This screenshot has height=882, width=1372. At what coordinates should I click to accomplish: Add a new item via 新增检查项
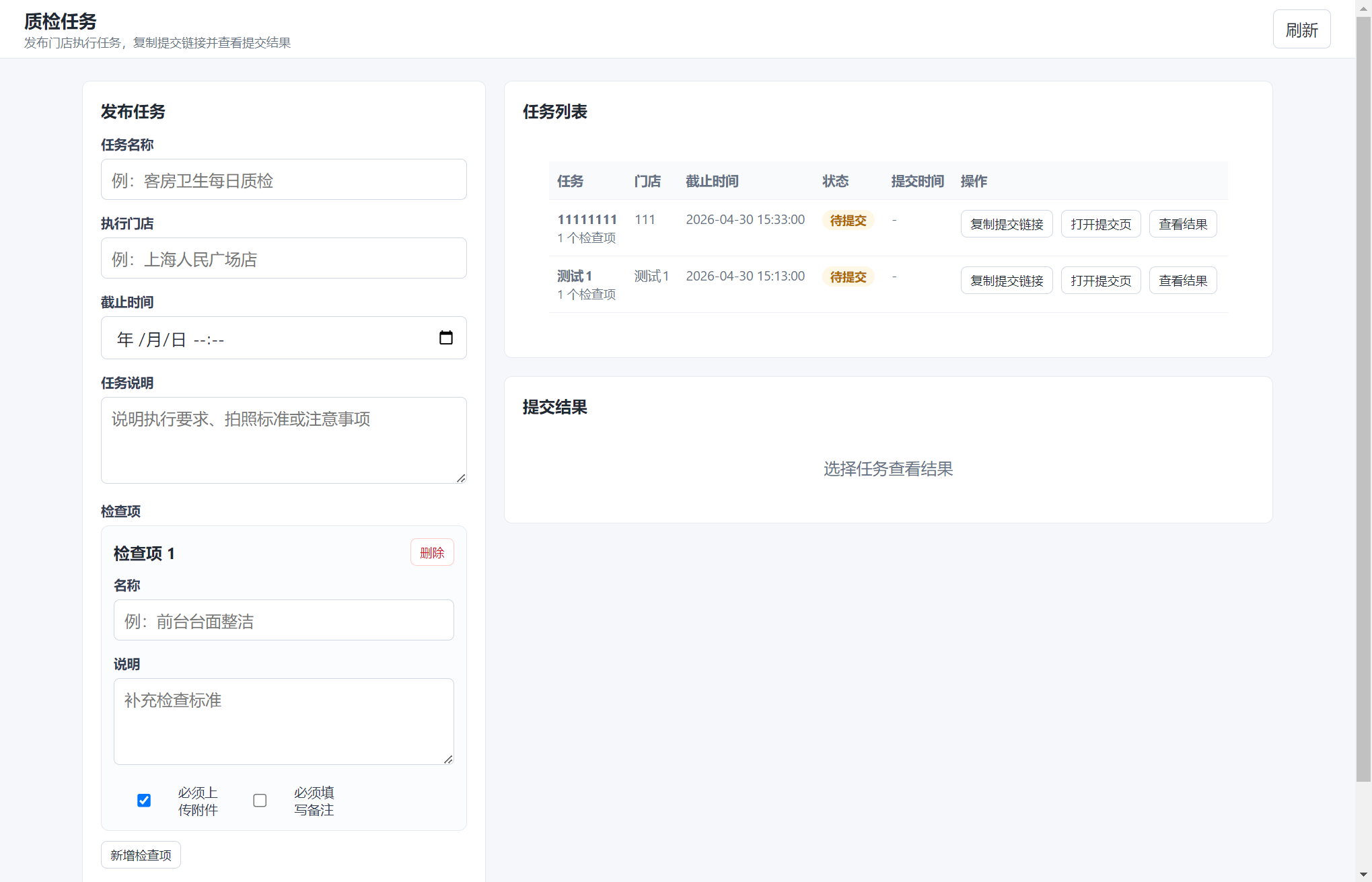tap(141, 854)
